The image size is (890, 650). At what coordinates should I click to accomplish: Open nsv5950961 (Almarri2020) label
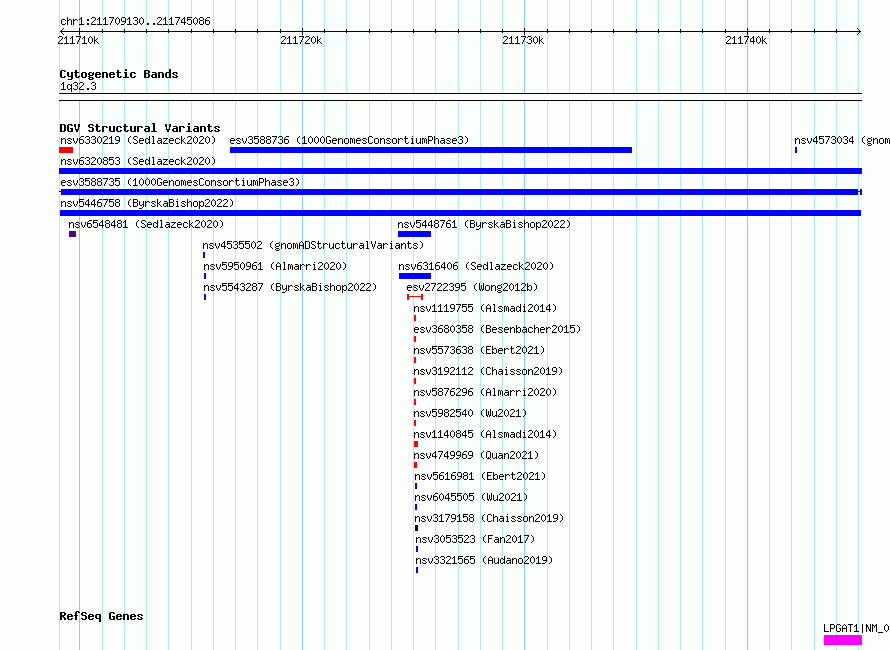tap(275, 266)
